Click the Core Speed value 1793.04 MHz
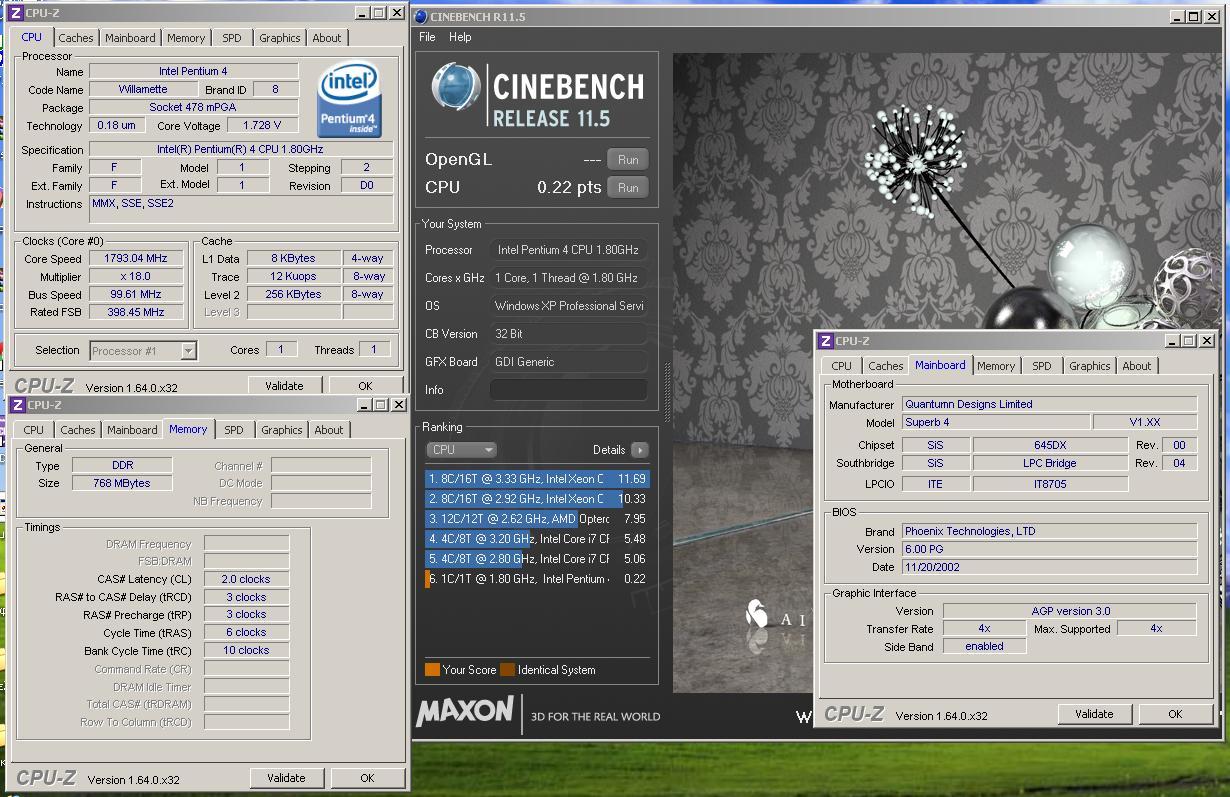Image resolution: width=1230 pixels, height=797 pixels. coord(137,259)
